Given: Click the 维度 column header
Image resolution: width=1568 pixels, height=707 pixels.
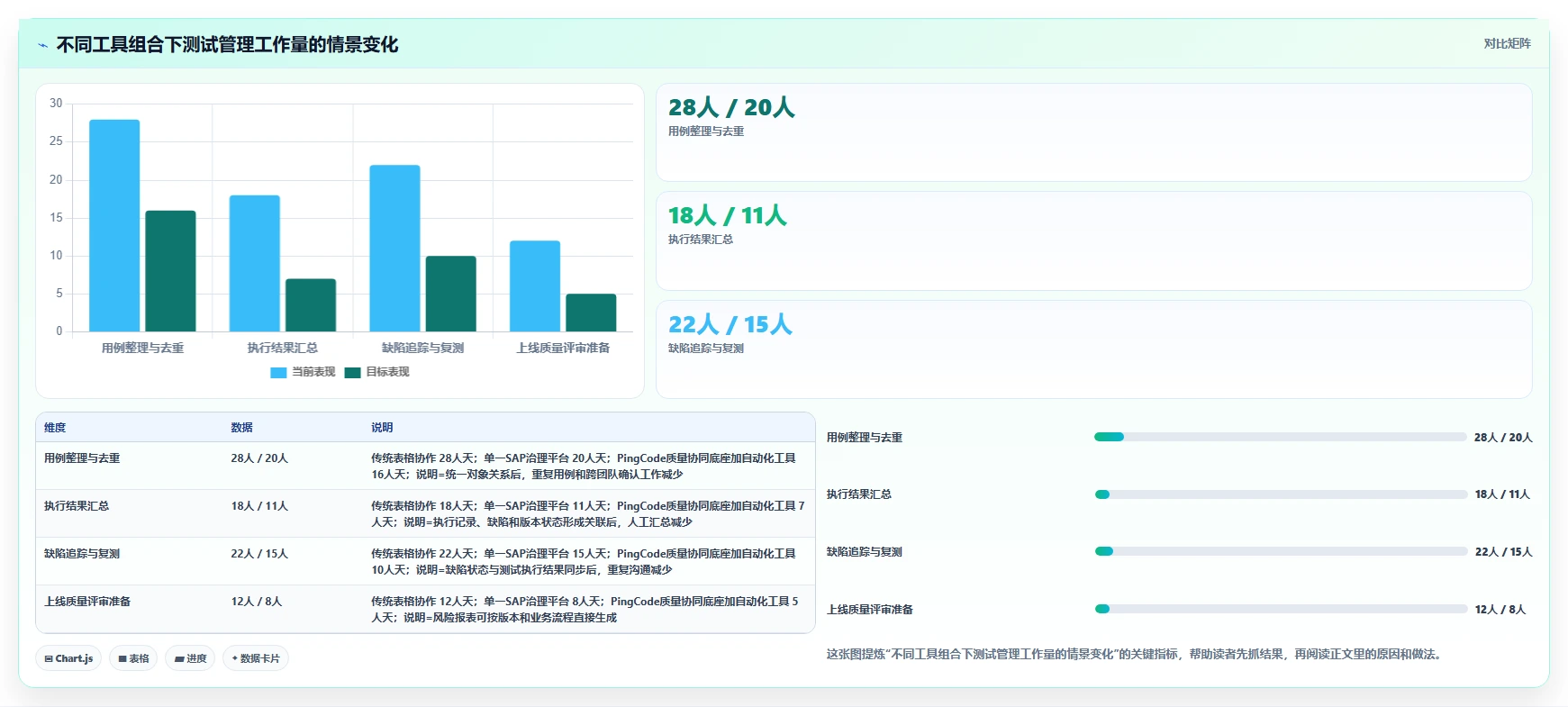Looking at the screenshot, I should tap(55, 428).
